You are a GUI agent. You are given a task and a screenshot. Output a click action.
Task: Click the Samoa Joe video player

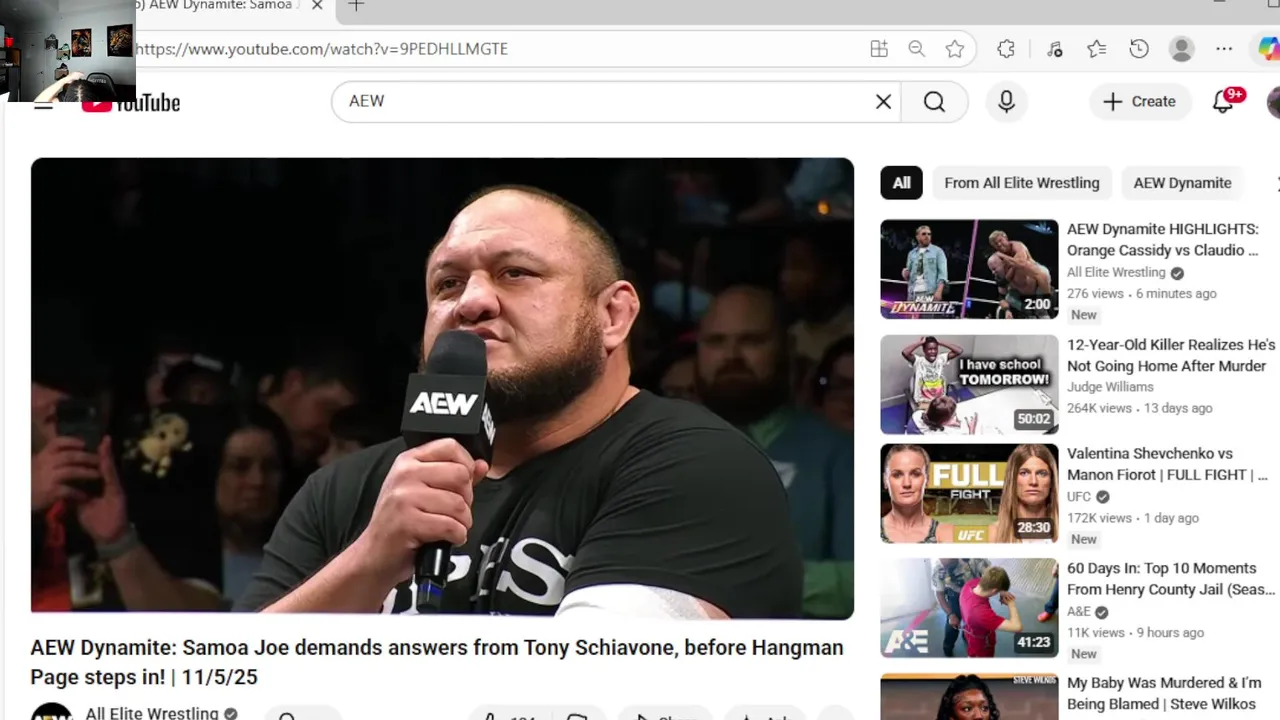pos(442,388)
